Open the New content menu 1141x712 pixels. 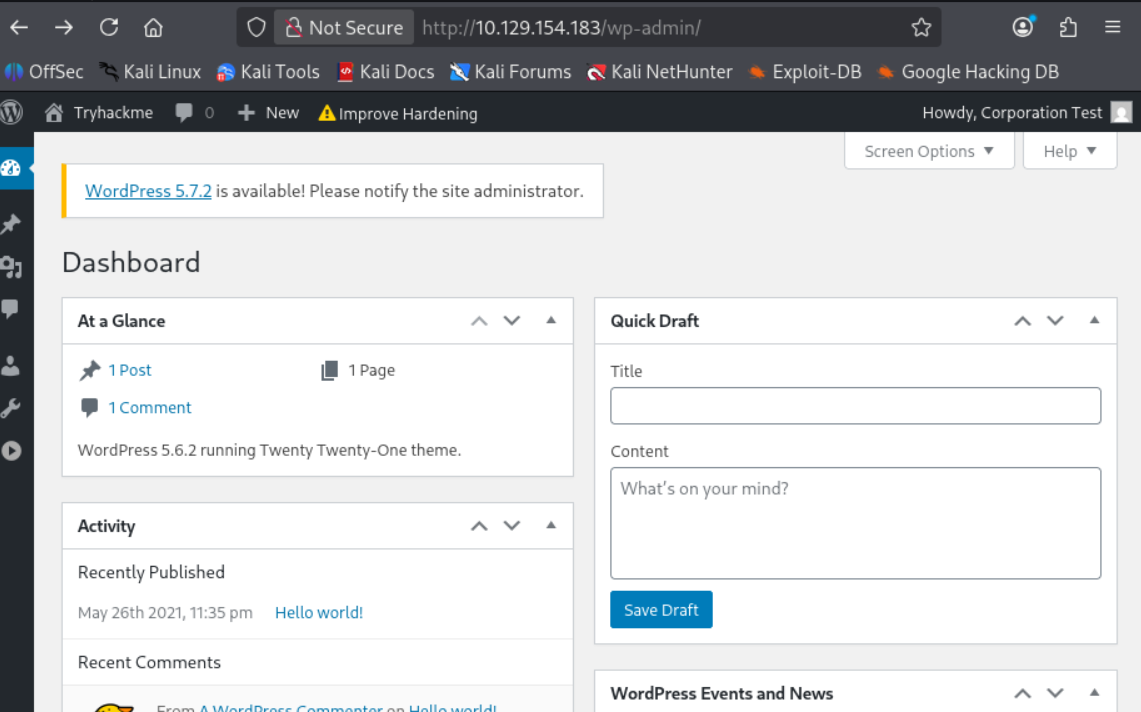(269, 113)
